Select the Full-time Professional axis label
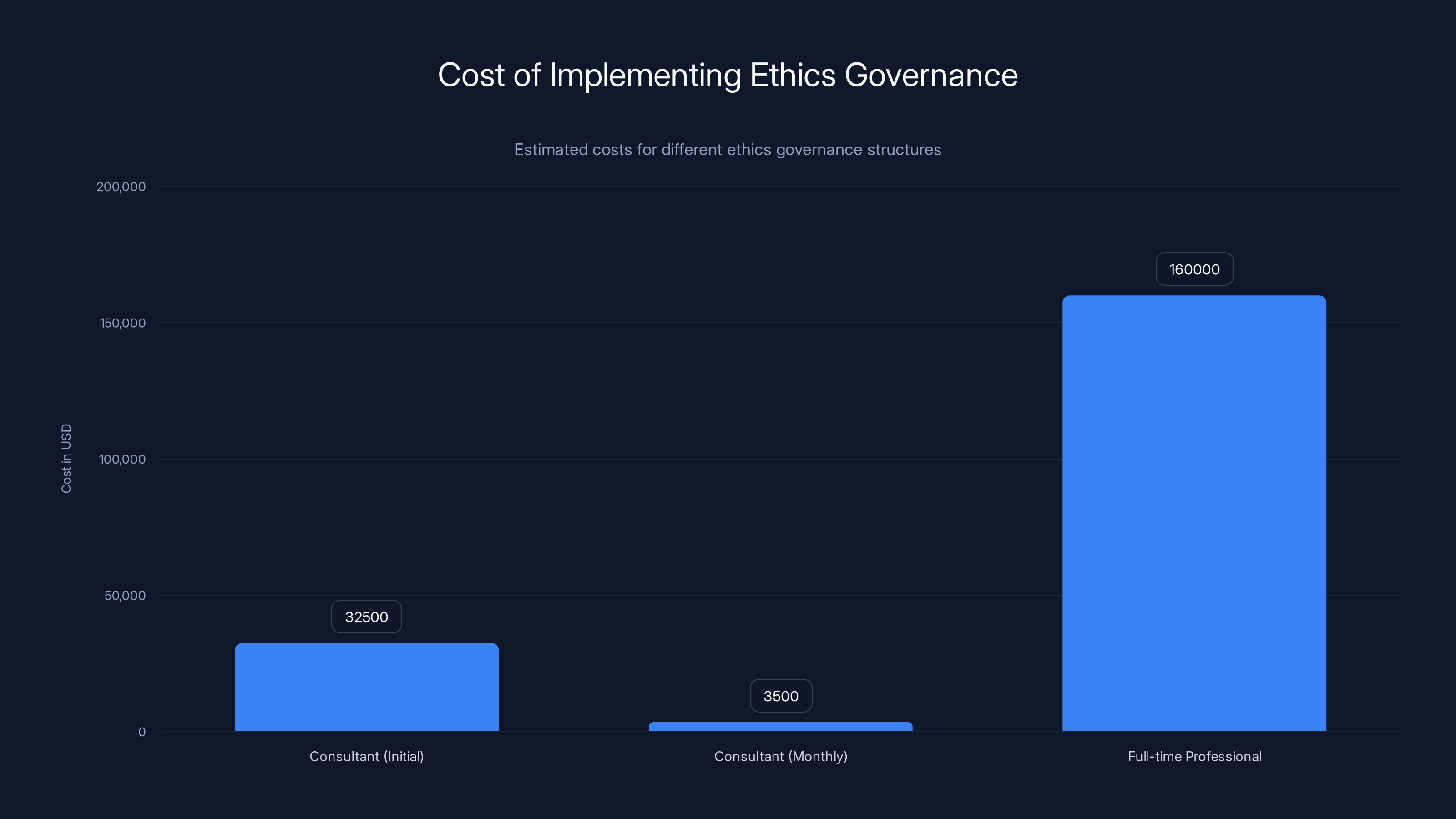Image resolution: width=1456 pixels, height=819 pixels. [1194, 756]
